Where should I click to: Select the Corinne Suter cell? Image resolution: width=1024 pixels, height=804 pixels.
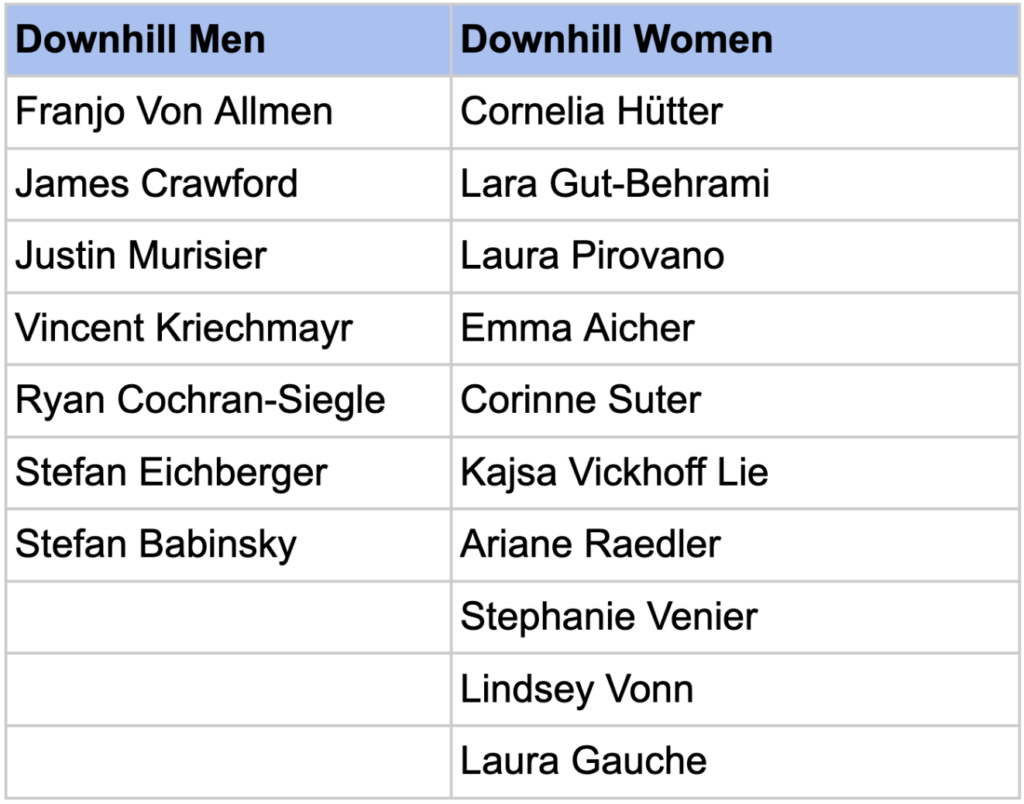pos(580,400)
